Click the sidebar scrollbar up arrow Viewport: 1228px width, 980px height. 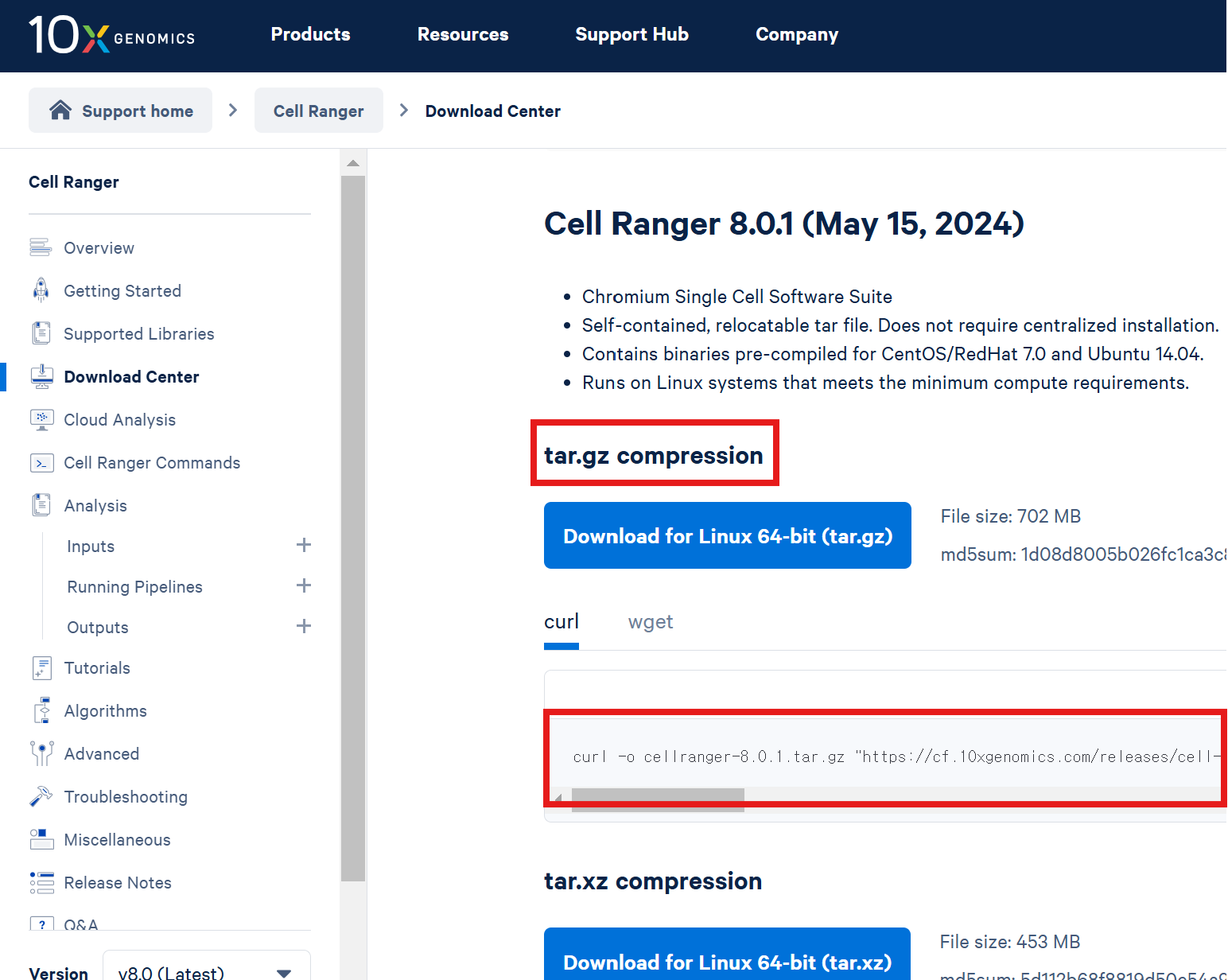(x=353, y=163)
